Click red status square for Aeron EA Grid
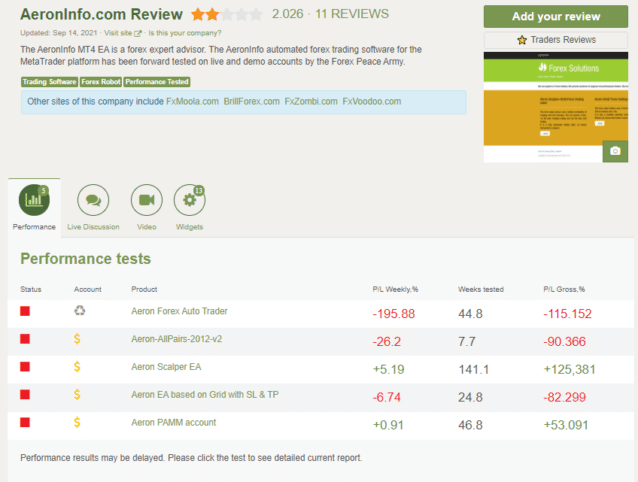 25,395
